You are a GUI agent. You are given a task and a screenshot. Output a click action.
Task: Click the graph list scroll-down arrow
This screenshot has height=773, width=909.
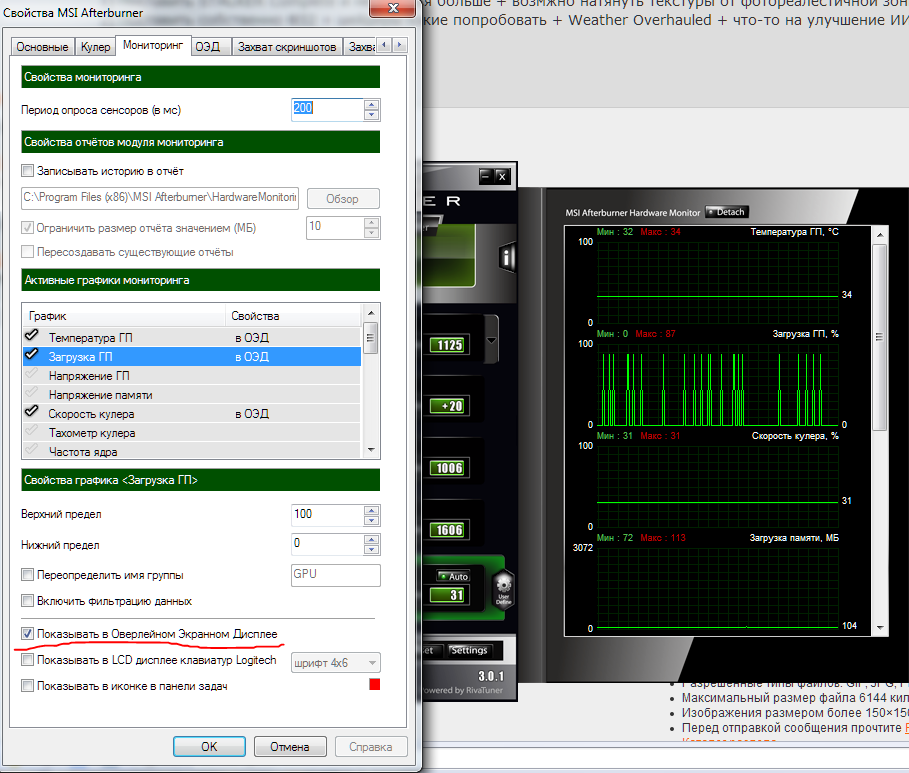[x=370, y=450]
